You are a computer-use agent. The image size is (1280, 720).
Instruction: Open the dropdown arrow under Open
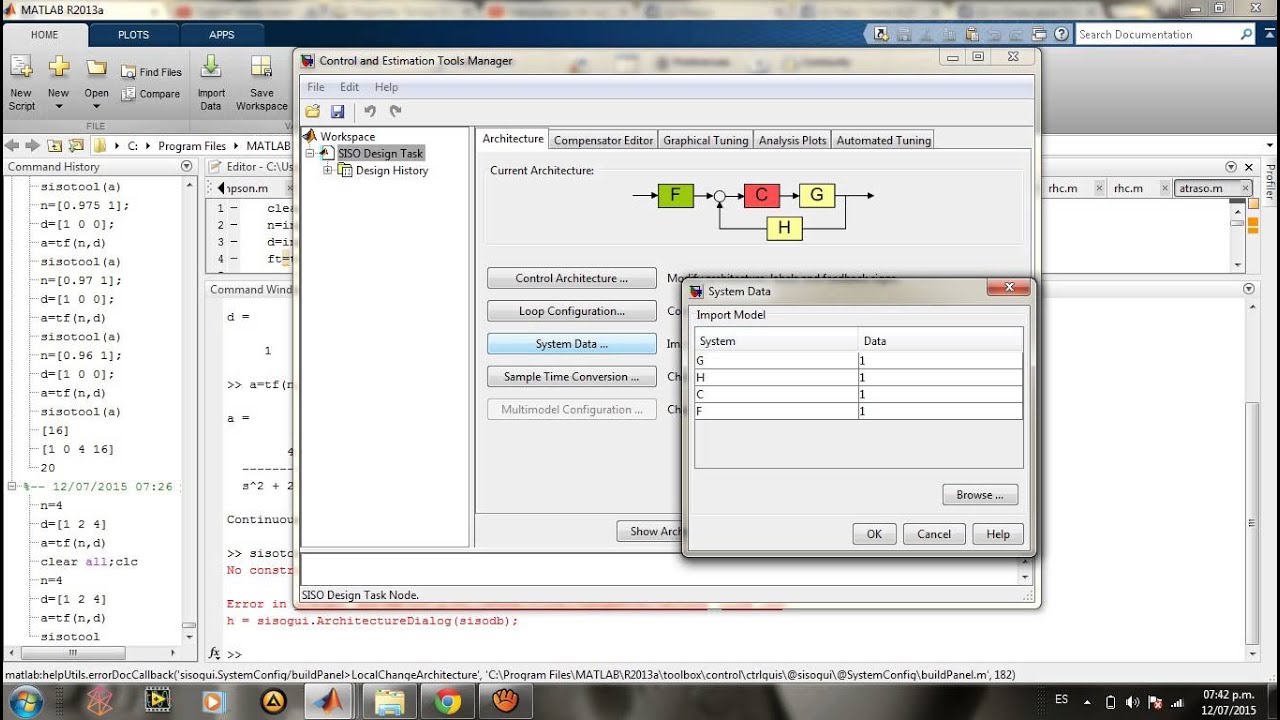click(96, 107)
